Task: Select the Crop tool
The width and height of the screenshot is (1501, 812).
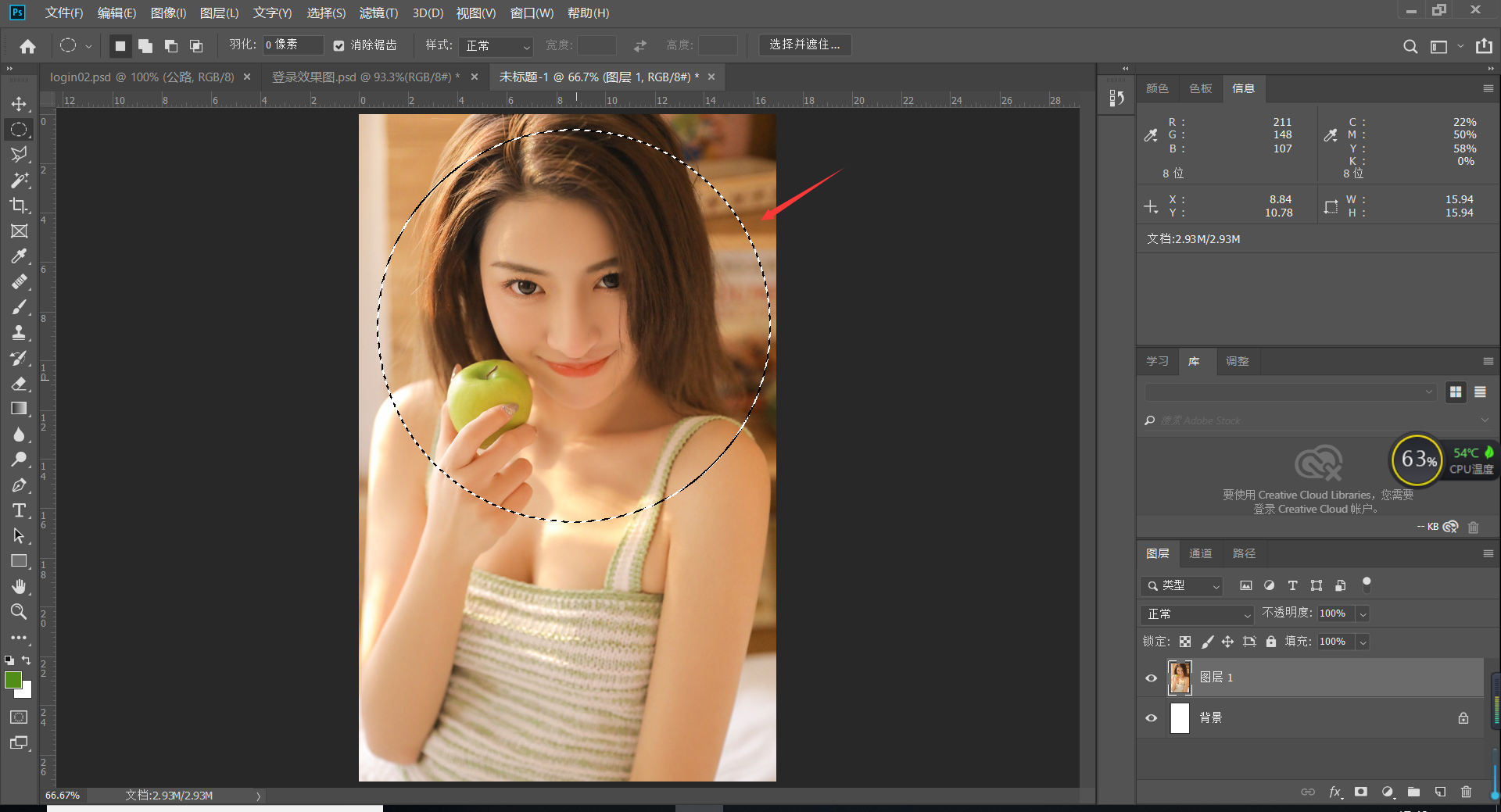Action: pyautogui.click(x=19, y=206)
